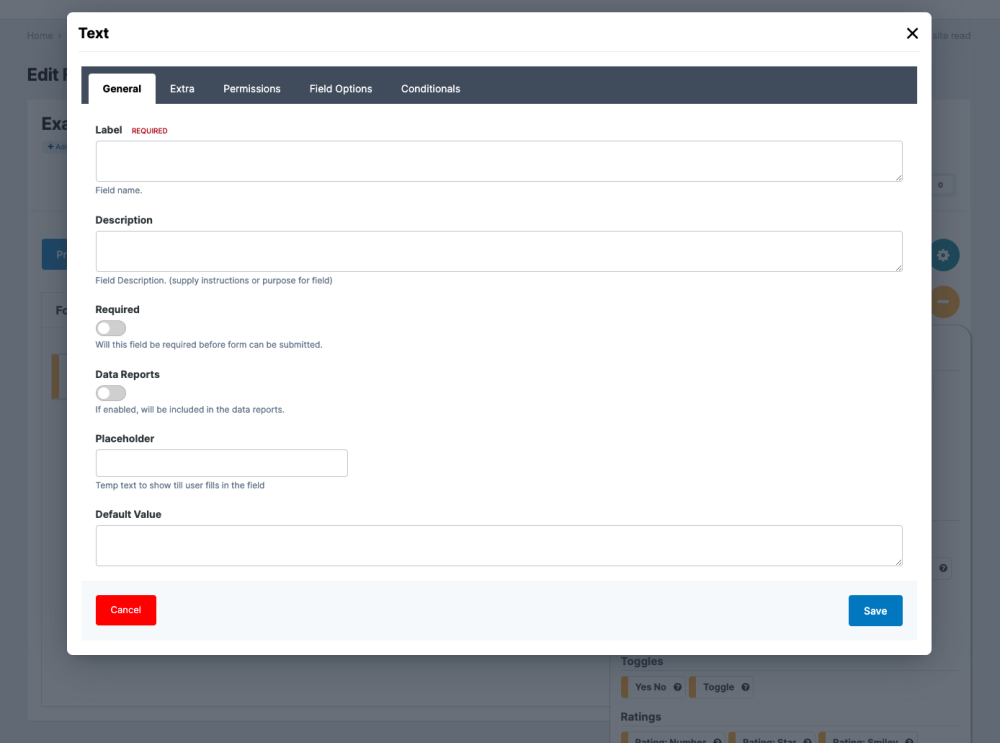
Task: Click help icon next to Yes No
Action: 677,687
